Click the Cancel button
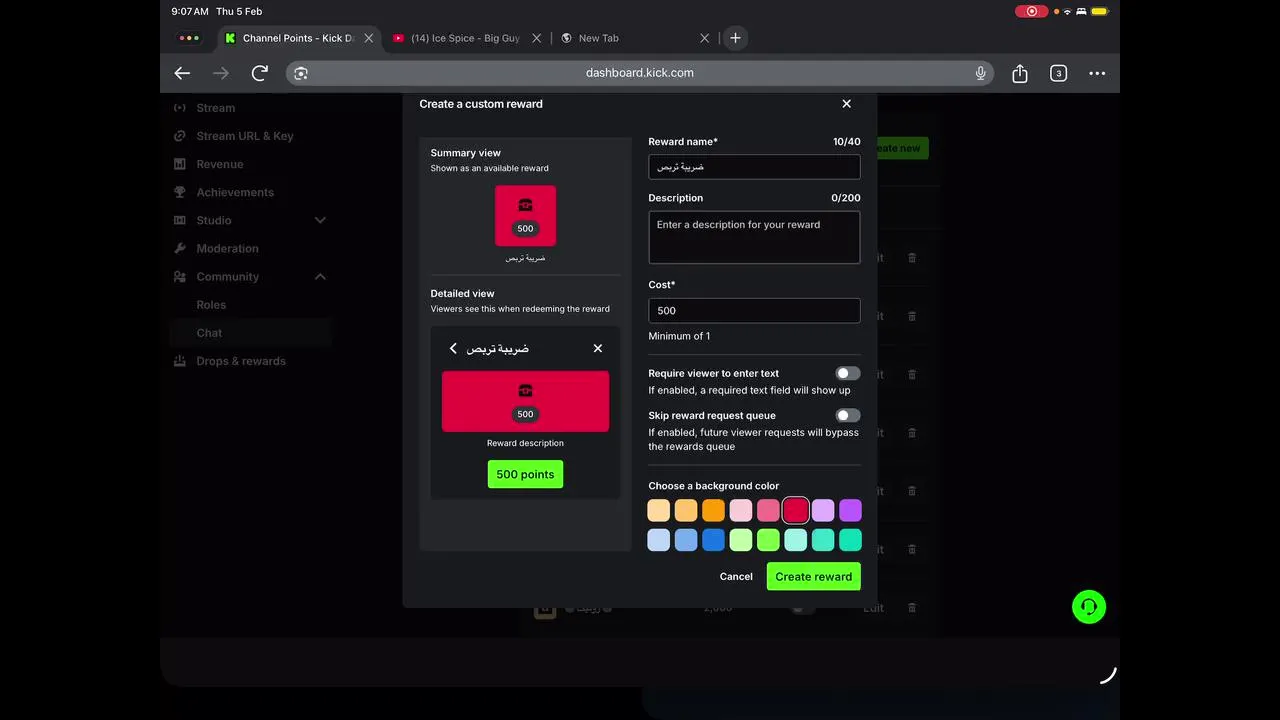The width and height of the screenshot is (1280, 720). tap(736, 576)
